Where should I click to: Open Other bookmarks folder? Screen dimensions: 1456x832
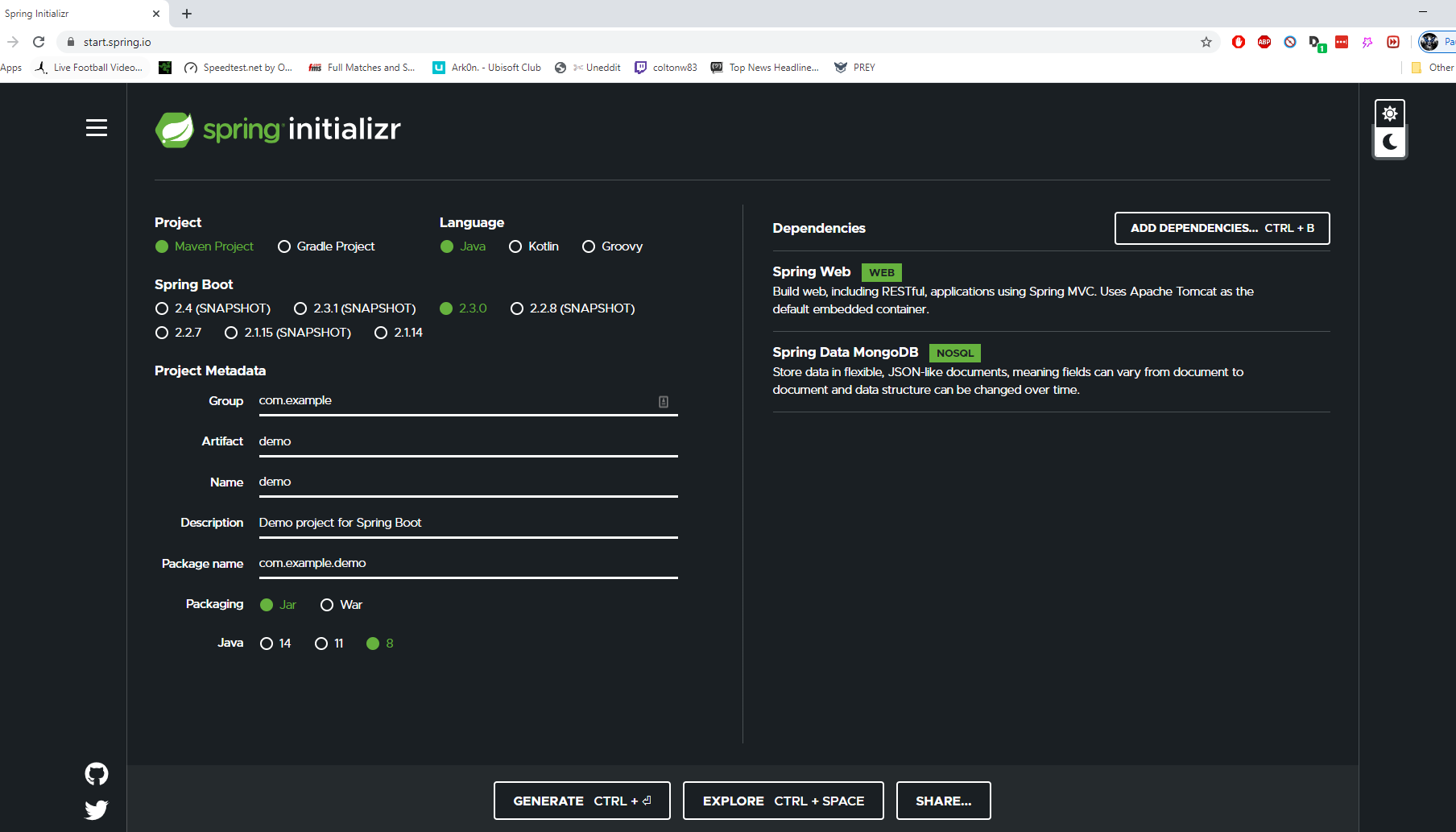1433,68
